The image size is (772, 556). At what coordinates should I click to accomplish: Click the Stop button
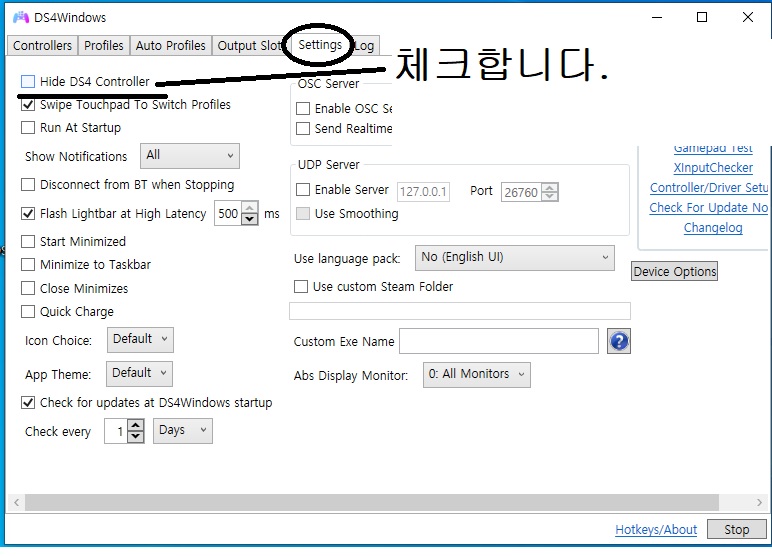click(x=737, y=529)
